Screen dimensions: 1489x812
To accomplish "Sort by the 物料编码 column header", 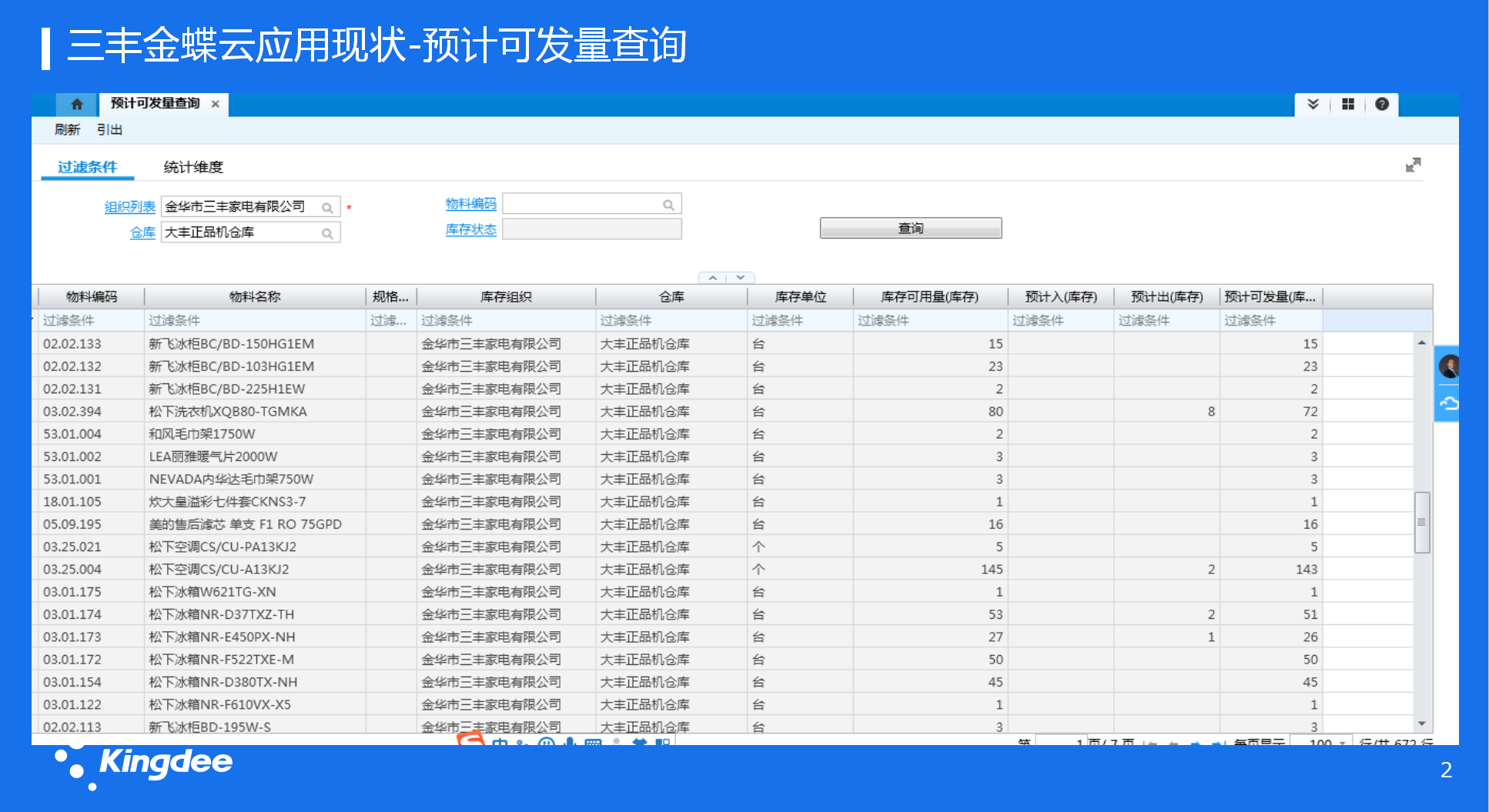I will (92, 297).
